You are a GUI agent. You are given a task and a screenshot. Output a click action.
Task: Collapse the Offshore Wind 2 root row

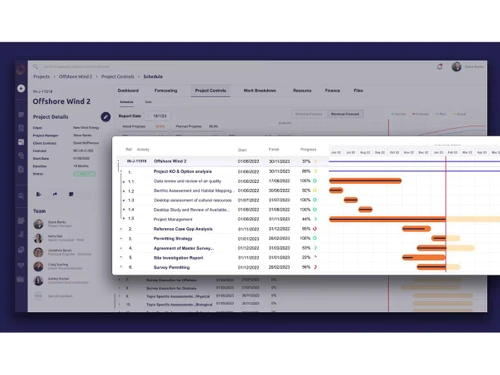pyautogui.click(x=118, y=161)
